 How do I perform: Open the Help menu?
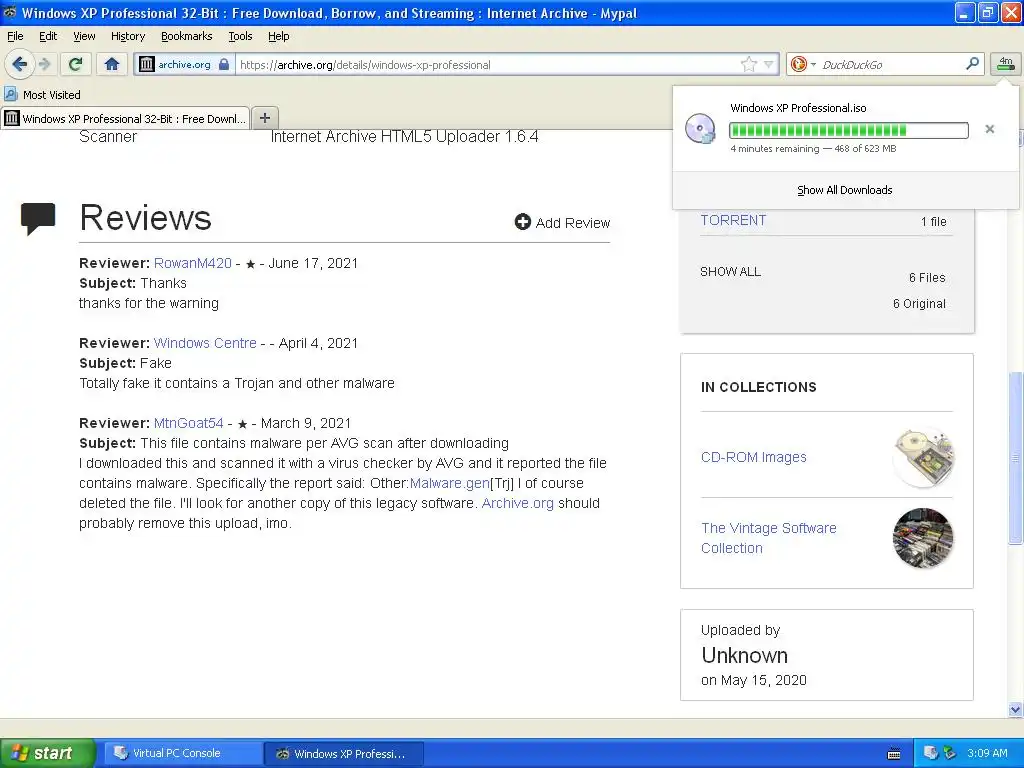point(278,36)
